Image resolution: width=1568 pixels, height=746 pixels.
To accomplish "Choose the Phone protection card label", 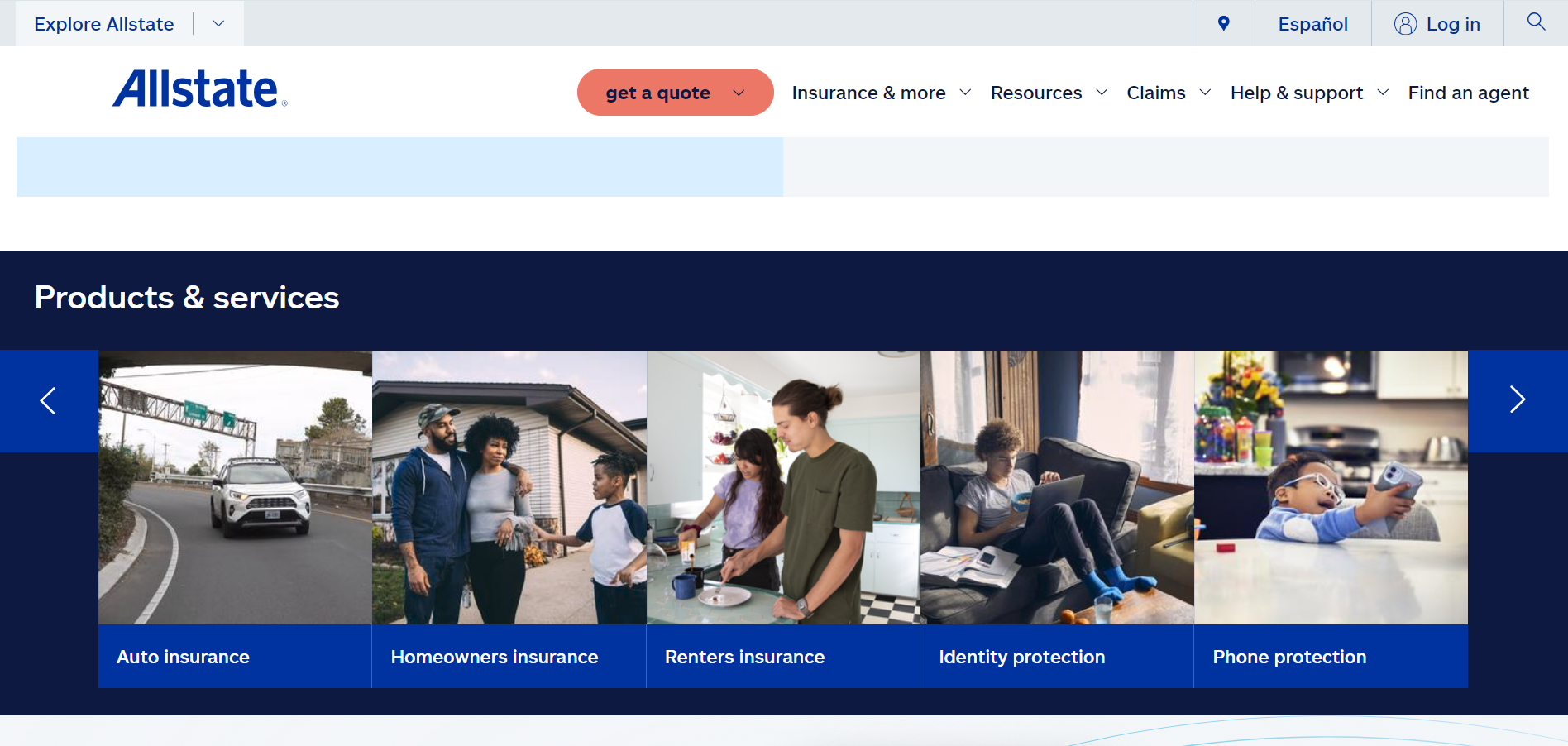I will [x=1289, y=657].
